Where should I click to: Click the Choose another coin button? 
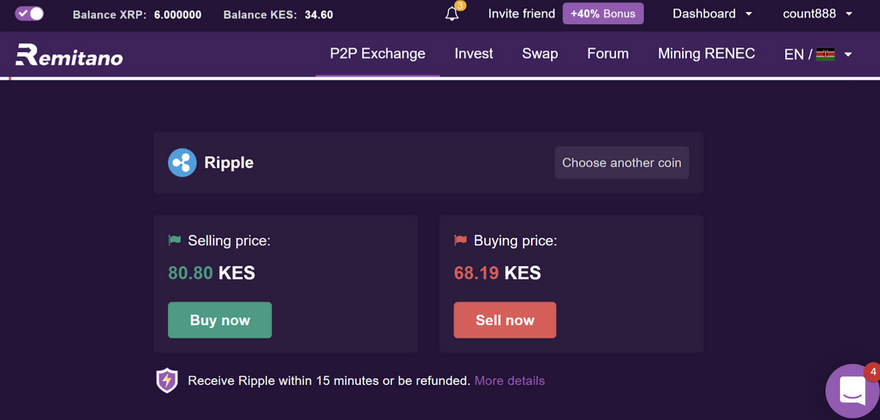tap(621, 163)
